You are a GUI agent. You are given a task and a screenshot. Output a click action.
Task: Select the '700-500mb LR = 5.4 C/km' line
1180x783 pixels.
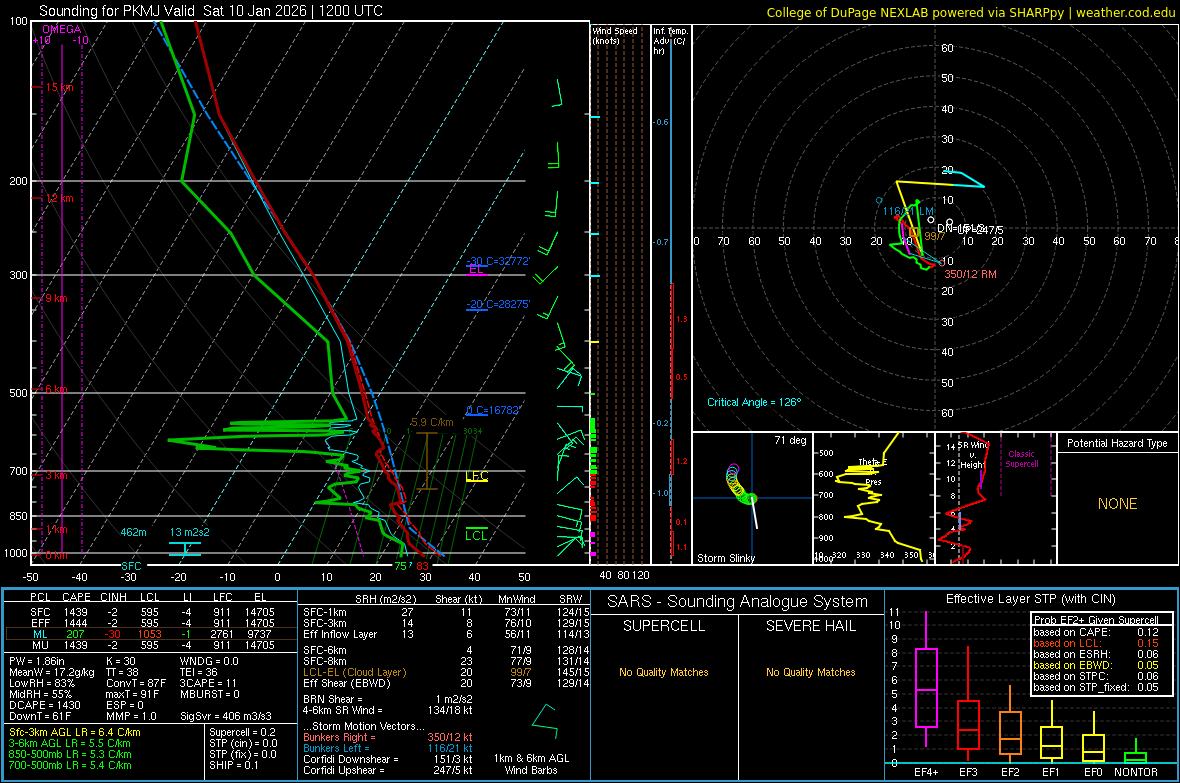(70, 765)
